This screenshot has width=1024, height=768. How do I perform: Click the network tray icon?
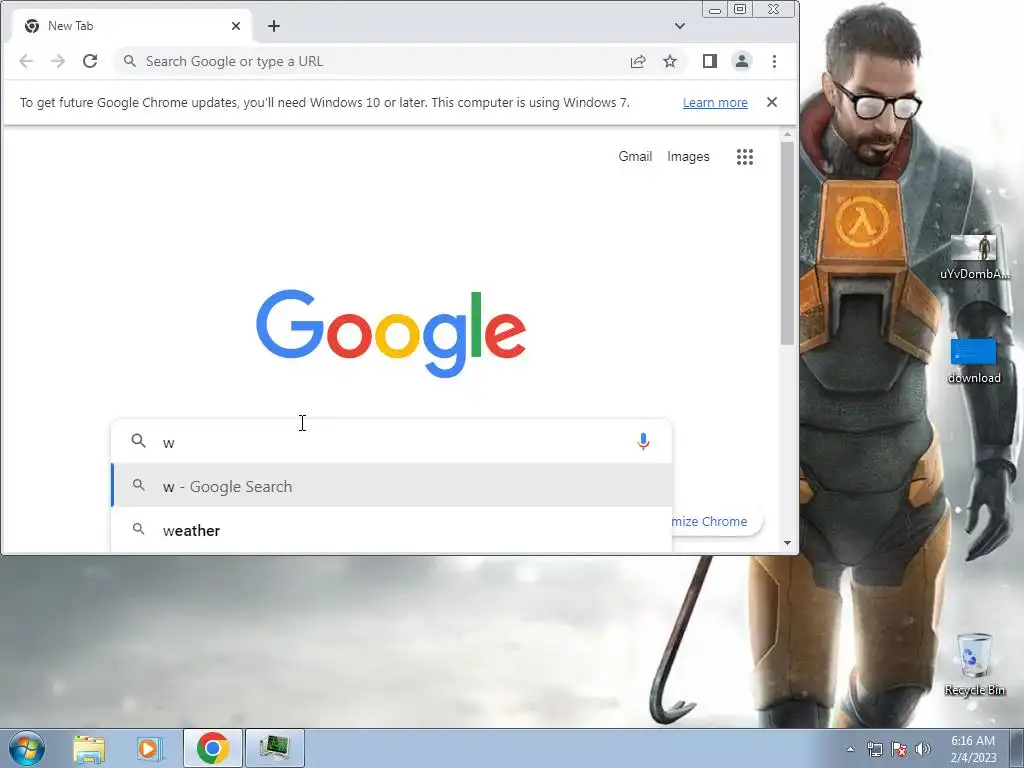click(x=874, y=749)
